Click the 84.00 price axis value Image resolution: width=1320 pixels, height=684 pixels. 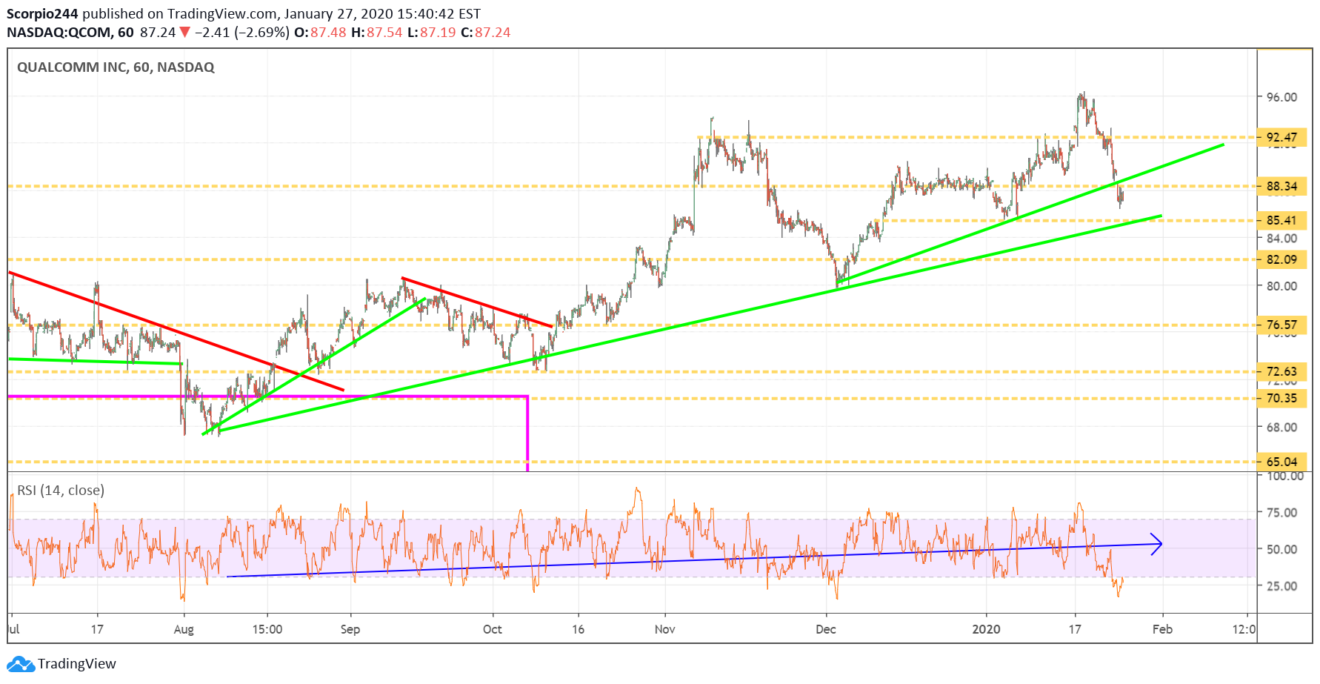coord(1280,238)
